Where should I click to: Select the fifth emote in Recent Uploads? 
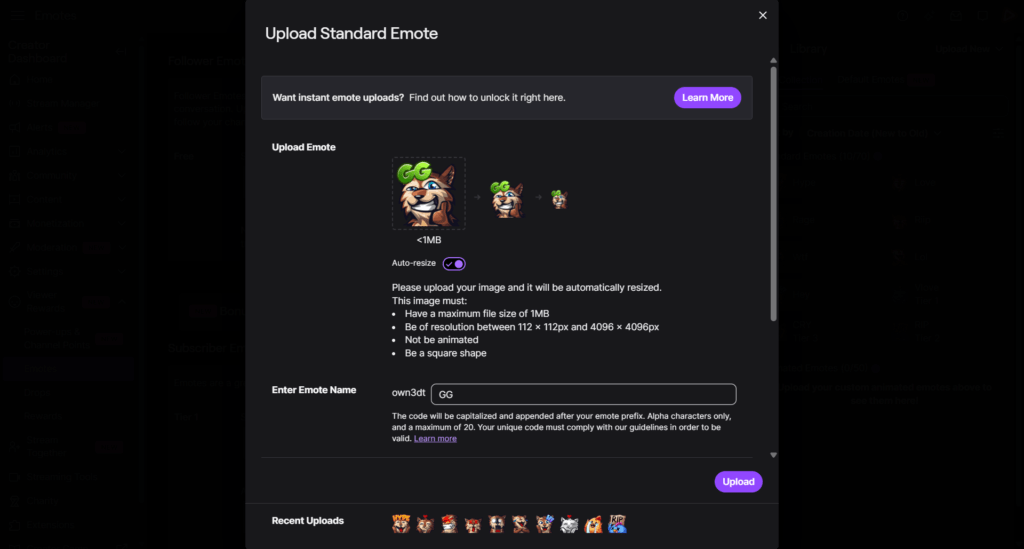point(497,523)
